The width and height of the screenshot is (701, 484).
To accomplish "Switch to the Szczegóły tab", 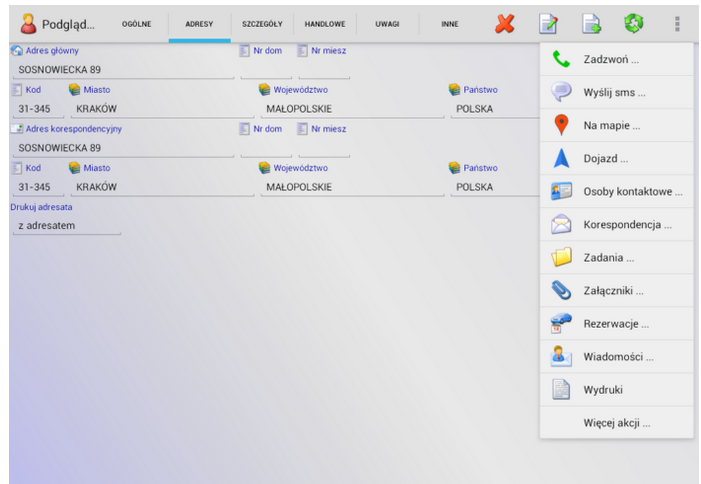I will [x=262, y=23].
